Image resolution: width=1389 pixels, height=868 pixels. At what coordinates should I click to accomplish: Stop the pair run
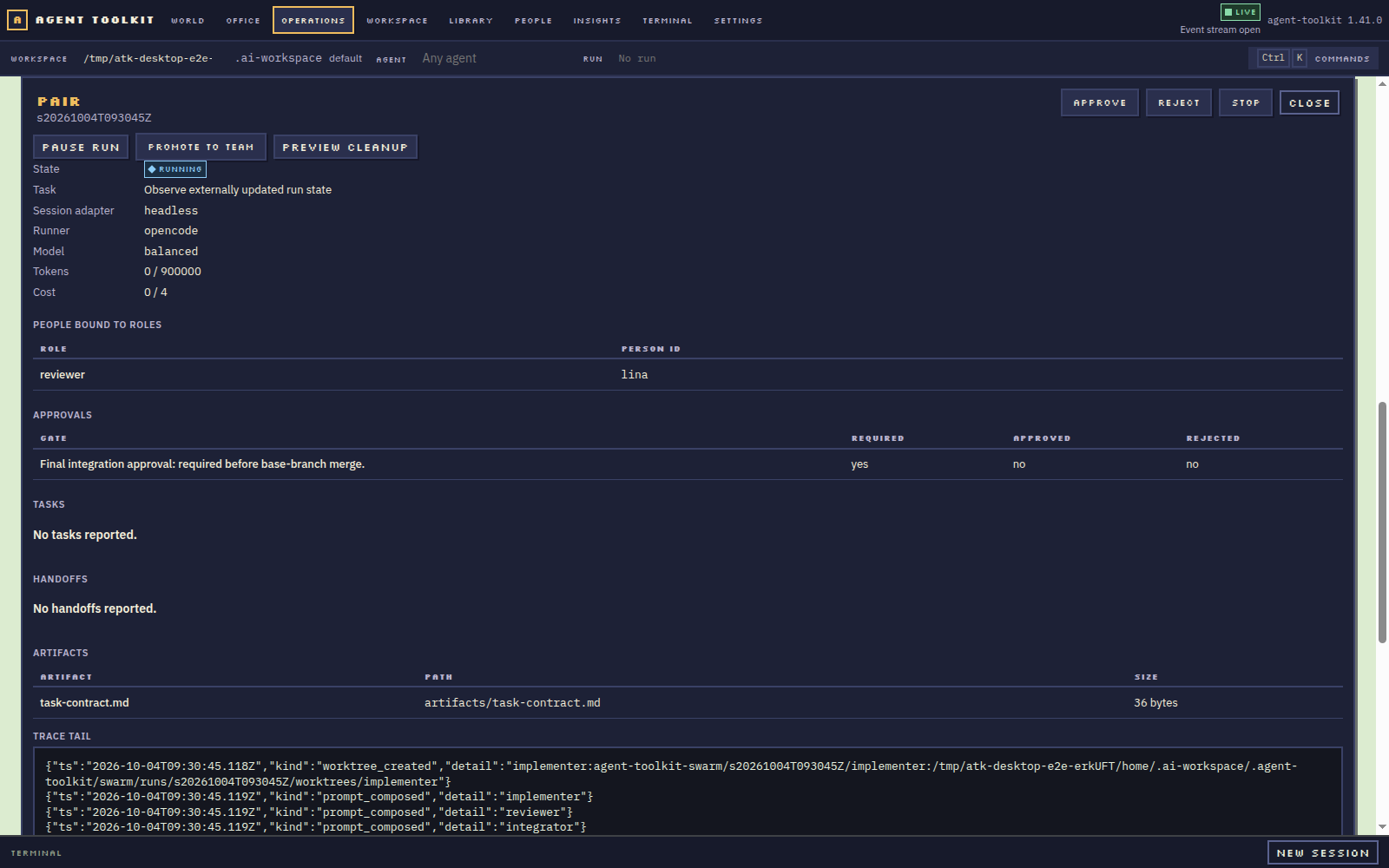click(x=1246, y=102)
